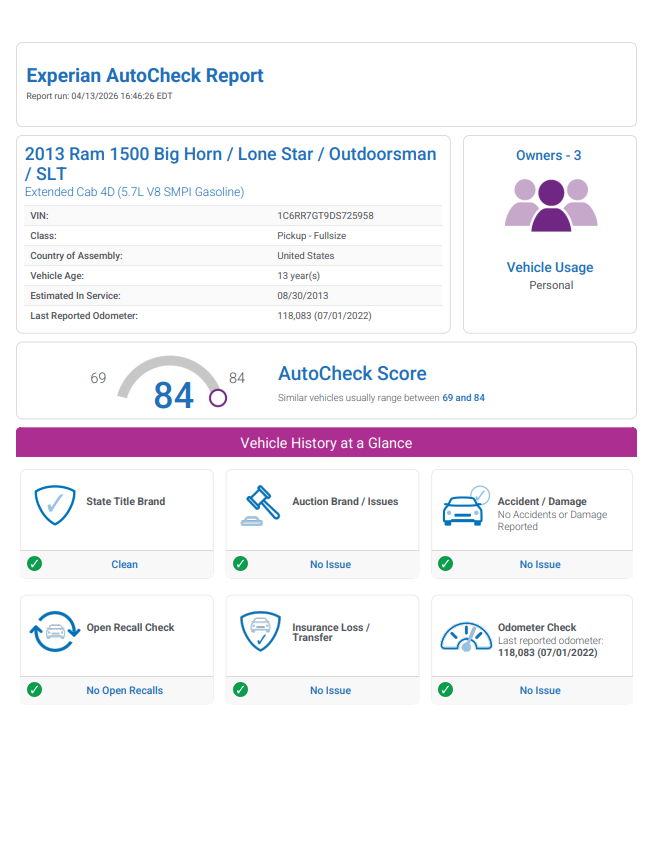650x842 pixels.
Task: Click the purple three-owners people icon
Action: coord(550,205)
